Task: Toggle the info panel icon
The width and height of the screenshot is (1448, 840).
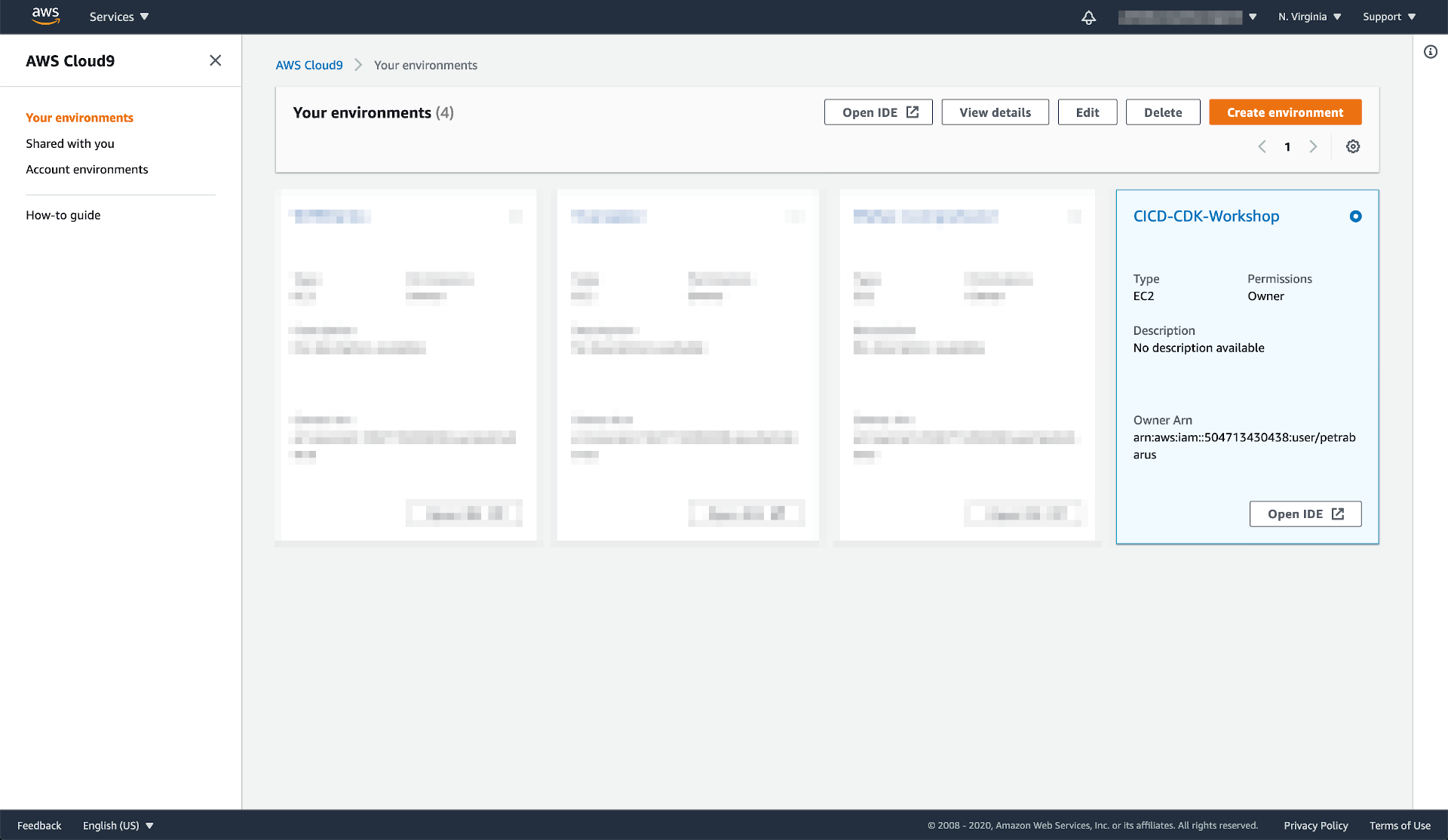Action: pos(1430,52)
